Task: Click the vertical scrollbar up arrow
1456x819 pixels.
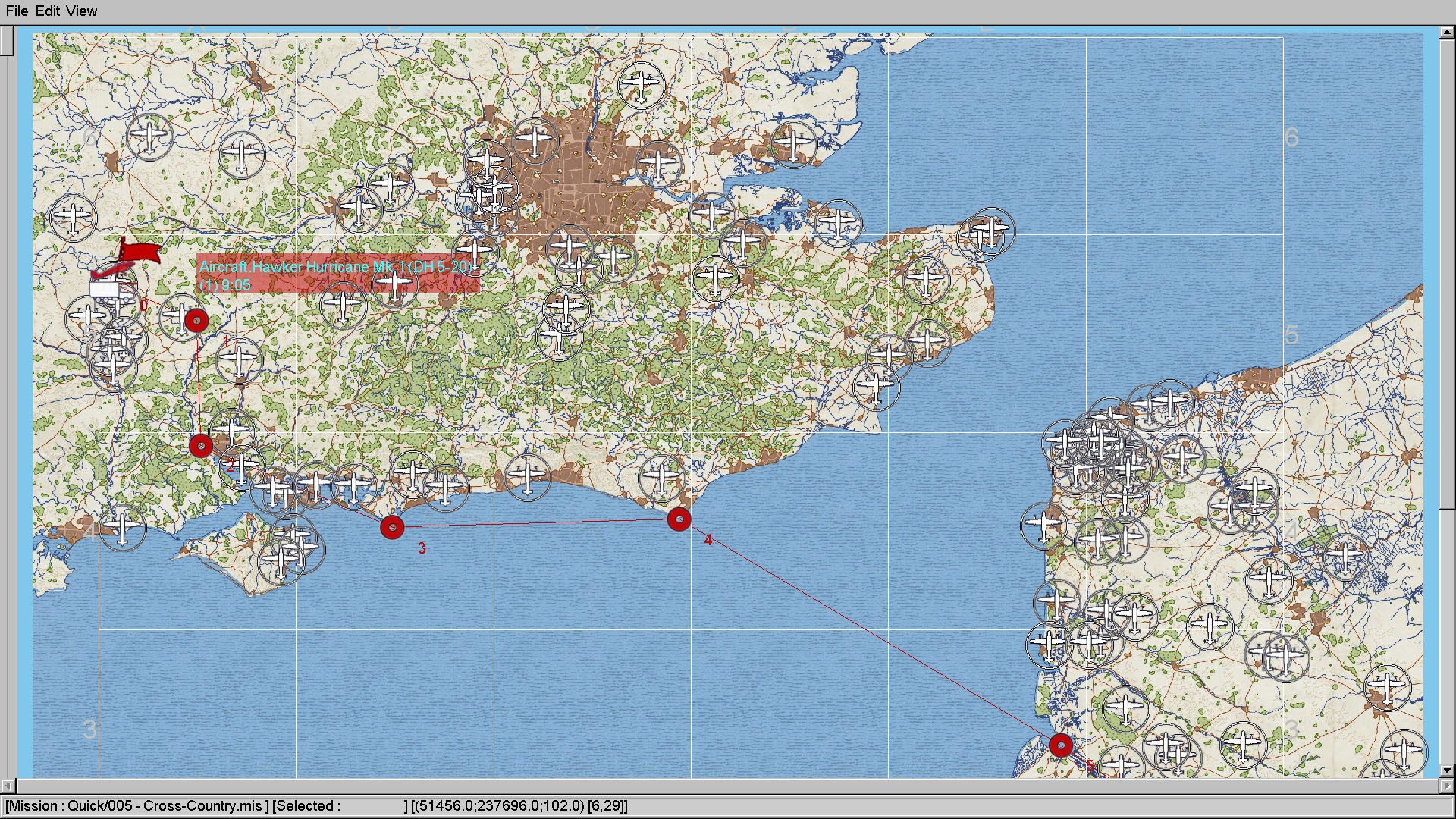Action: pos(1447,33)
